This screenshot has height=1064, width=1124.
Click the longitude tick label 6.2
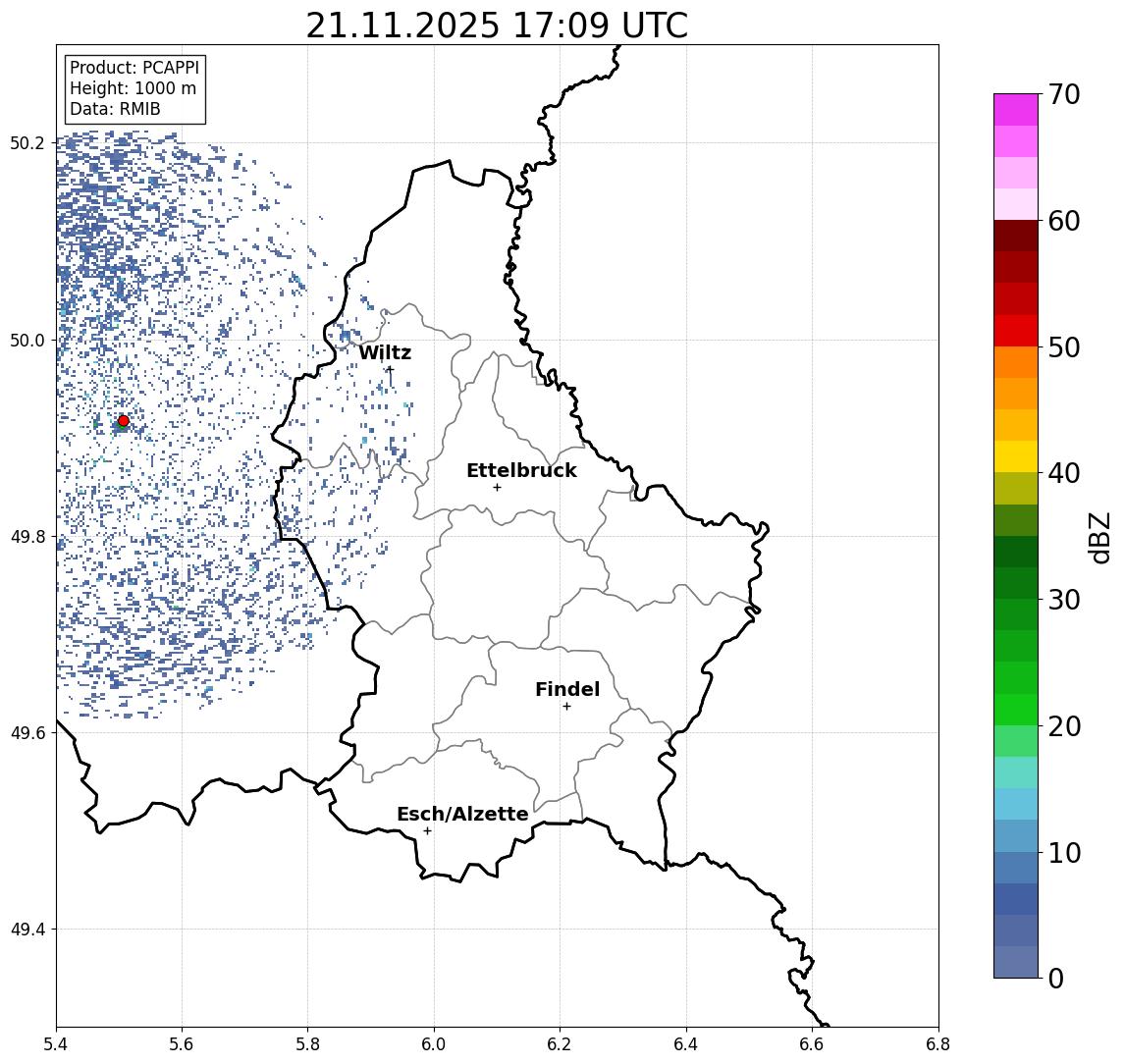point(560,1044)
